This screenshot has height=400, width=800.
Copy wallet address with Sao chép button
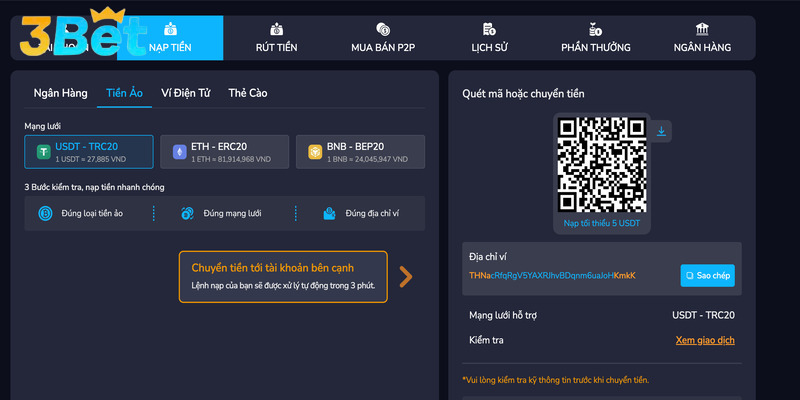(708, 276)
